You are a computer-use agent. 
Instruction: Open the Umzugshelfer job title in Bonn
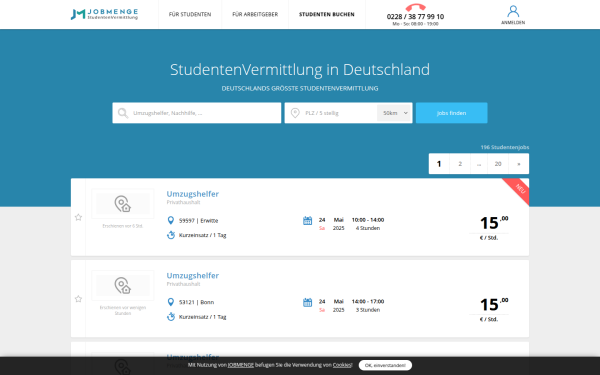tap(192, 276)
